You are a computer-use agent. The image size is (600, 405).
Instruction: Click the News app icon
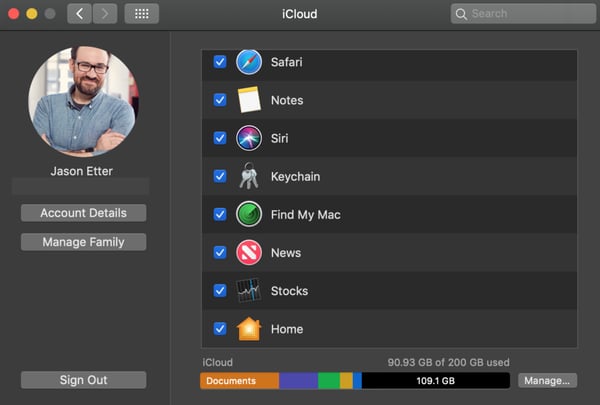click(249, 253)
